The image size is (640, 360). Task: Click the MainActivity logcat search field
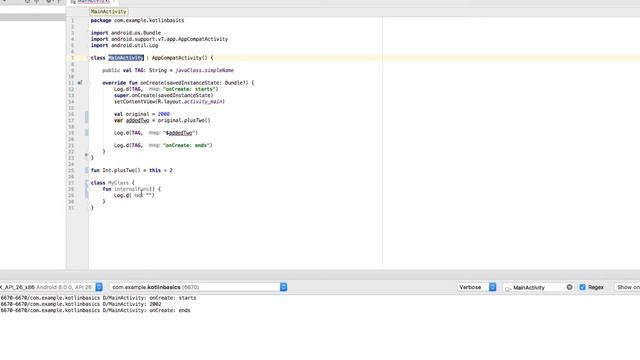(538, 287)
